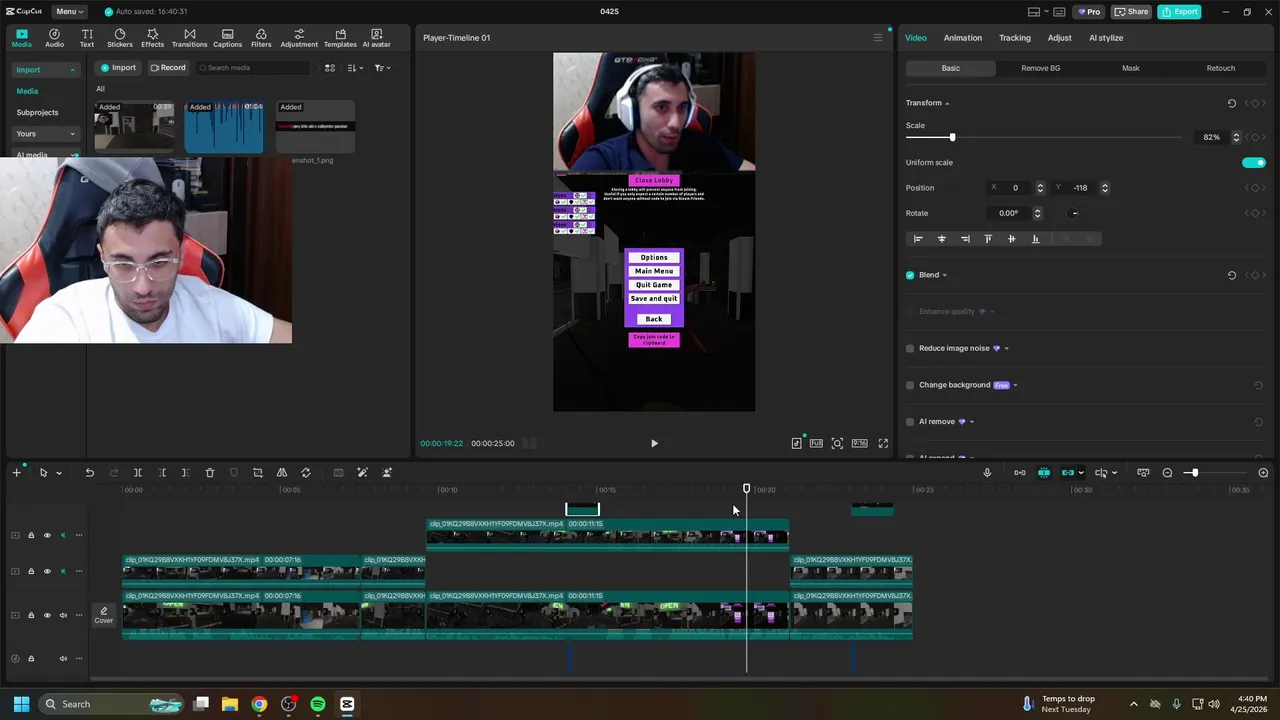Uncheck the Blend checkbox
Screen dimensions: 1280x720
(x=910, y=275)
